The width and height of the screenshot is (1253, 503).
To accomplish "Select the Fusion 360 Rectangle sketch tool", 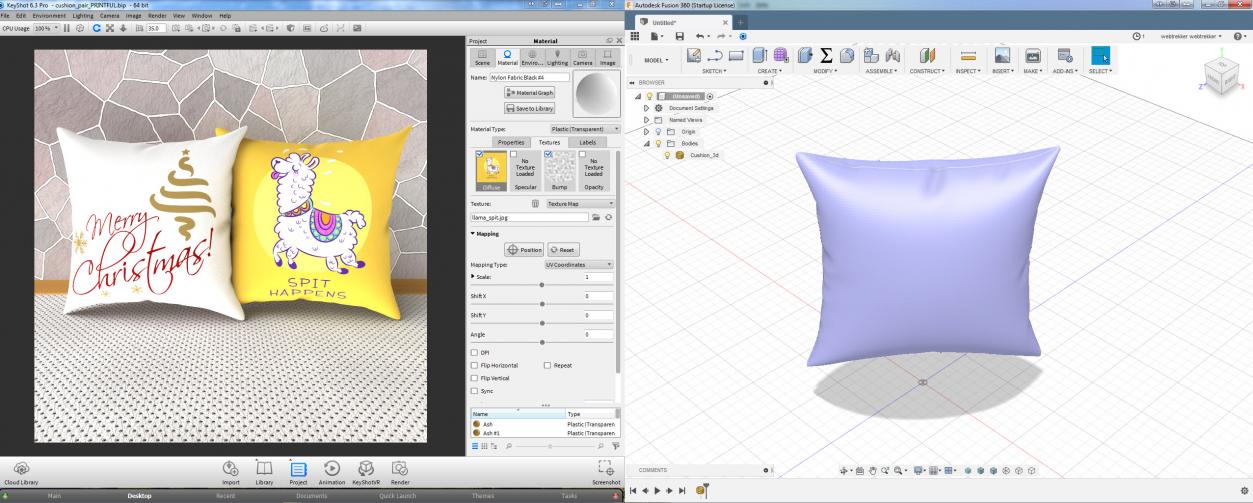I will coord(737,56).
